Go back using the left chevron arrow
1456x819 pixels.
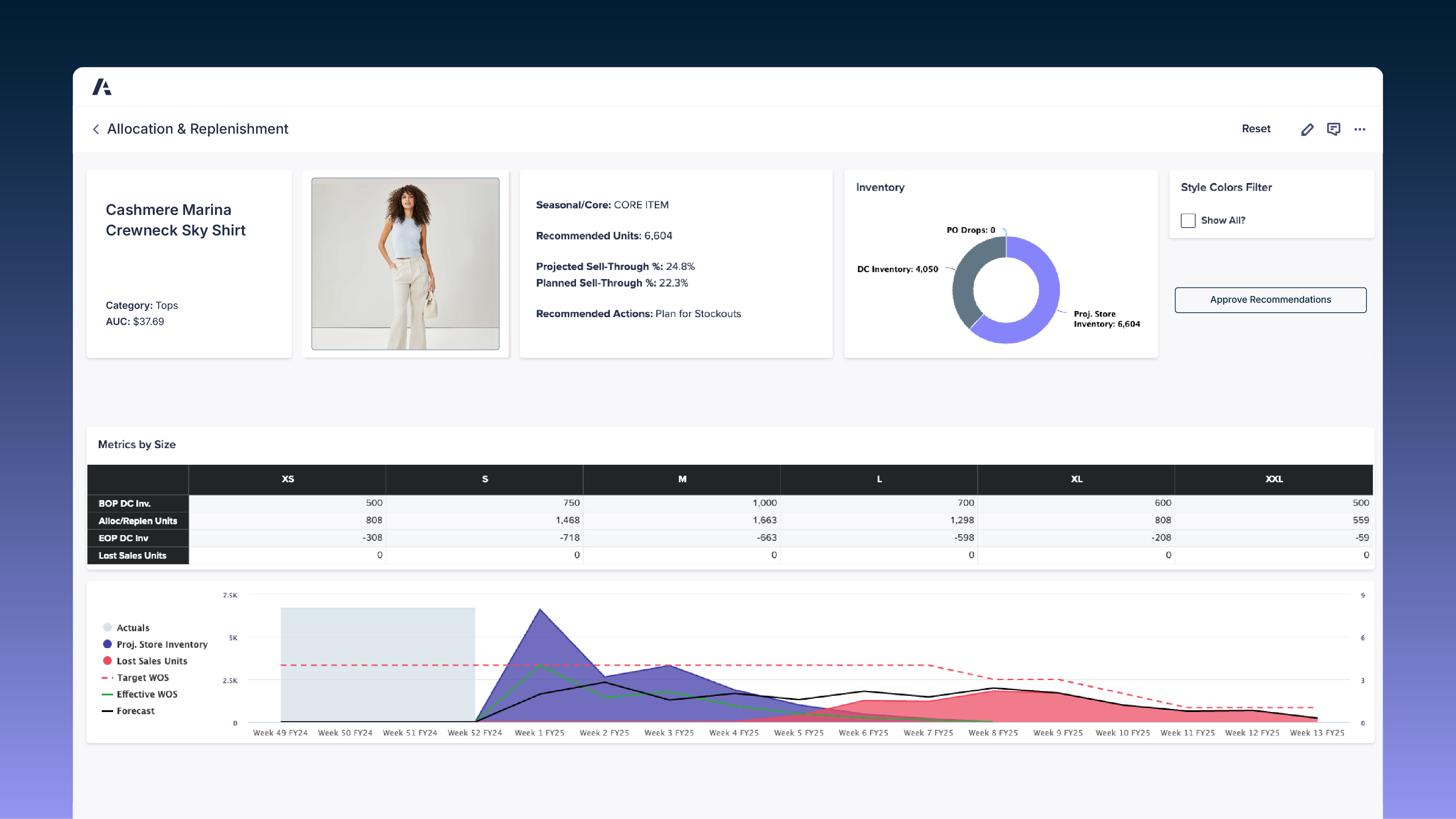click(96, 129)
